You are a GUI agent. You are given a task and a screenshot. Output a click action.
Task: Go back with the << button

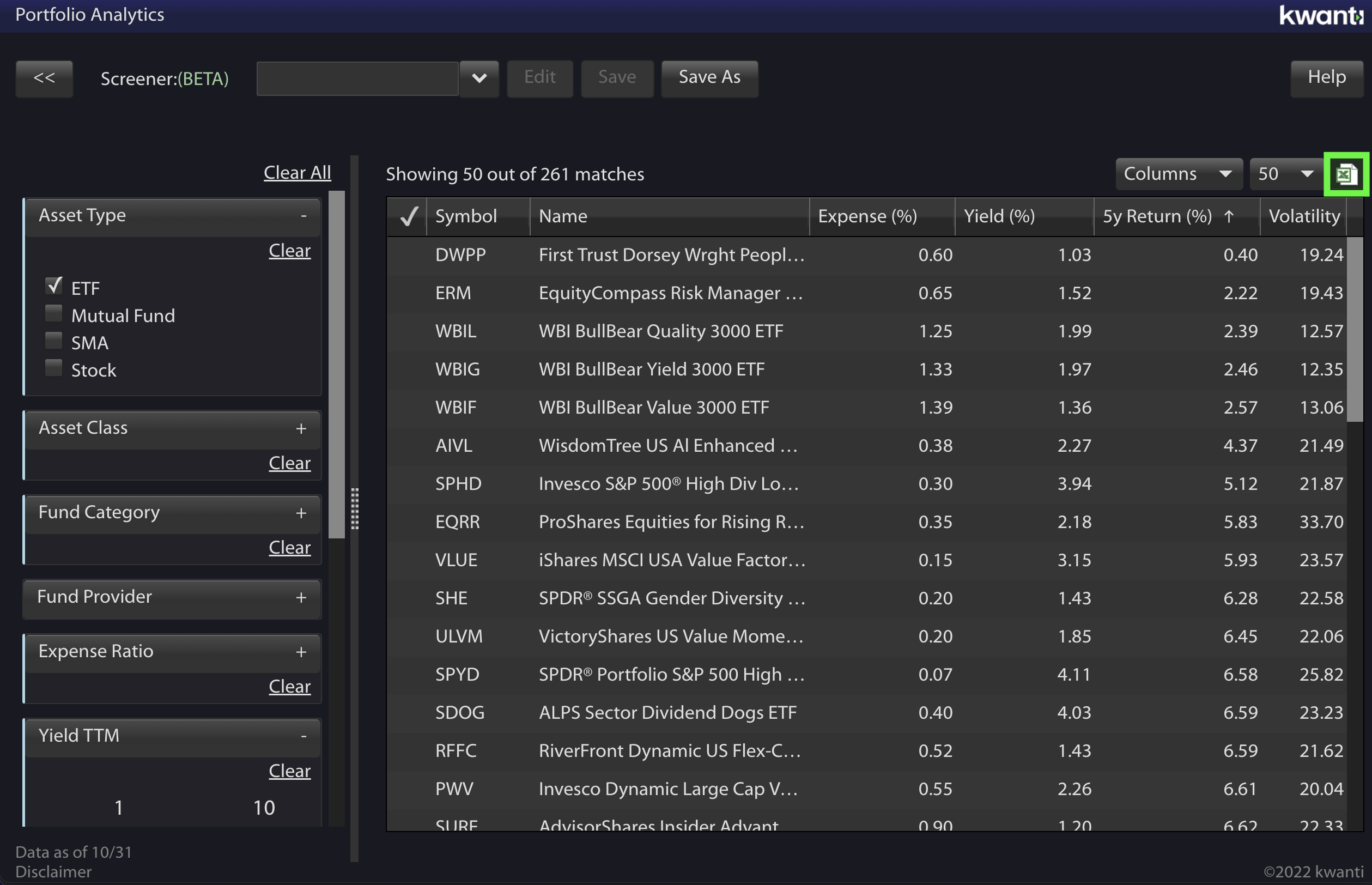click(44, 78)
